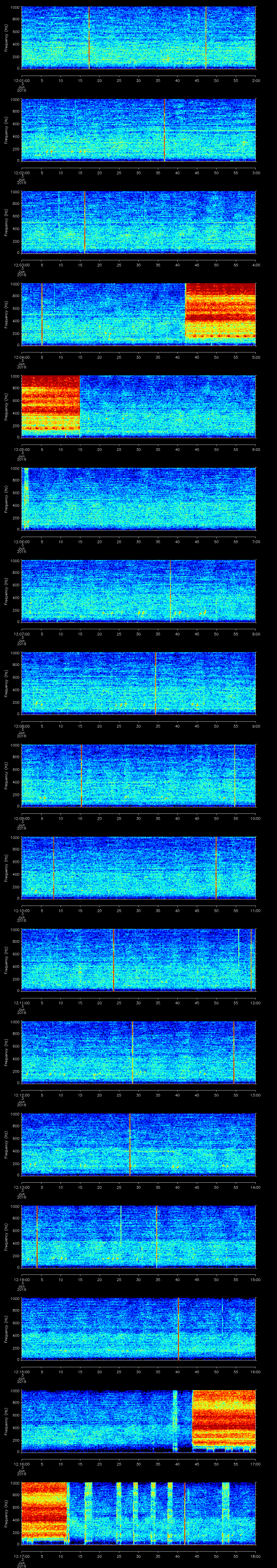The height and width of the screenshot is (1568, 277).
Task: Click the 12:14:00 start time label
Action: pos(21,1279)
